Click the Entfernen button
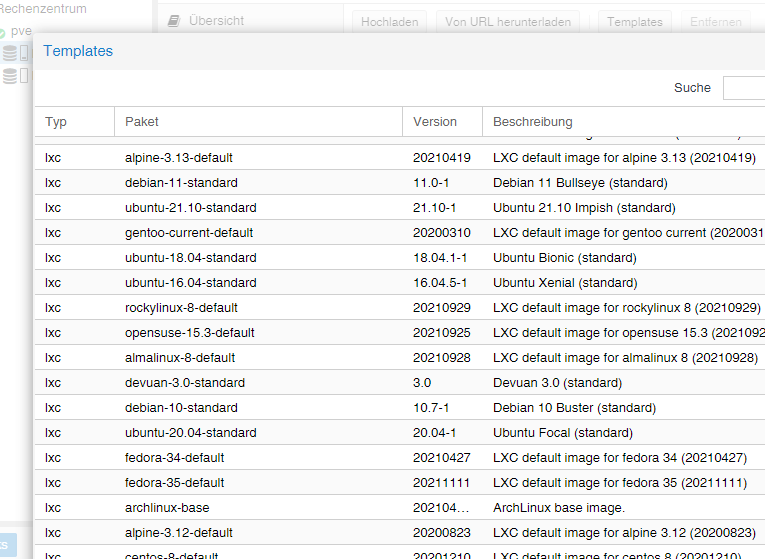Image resolution: width=765 pixels, height=559 pixels. click(x=715, y=22)
